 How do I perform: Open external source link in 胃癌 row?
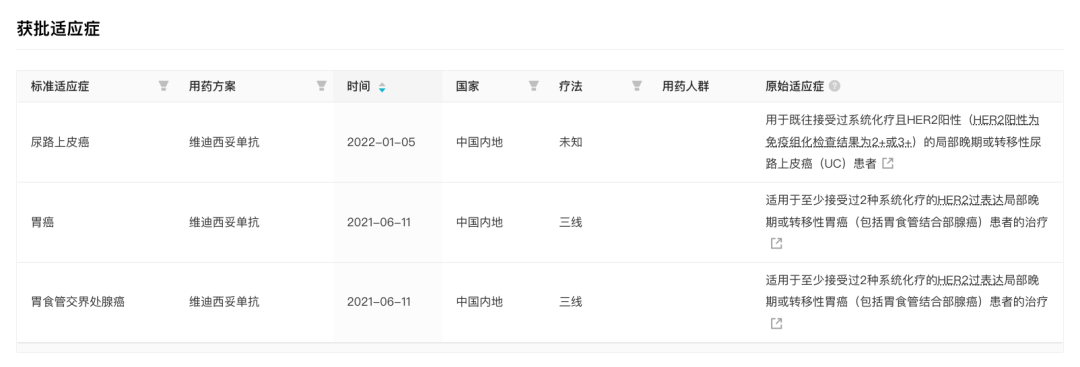tap(776, 243)
